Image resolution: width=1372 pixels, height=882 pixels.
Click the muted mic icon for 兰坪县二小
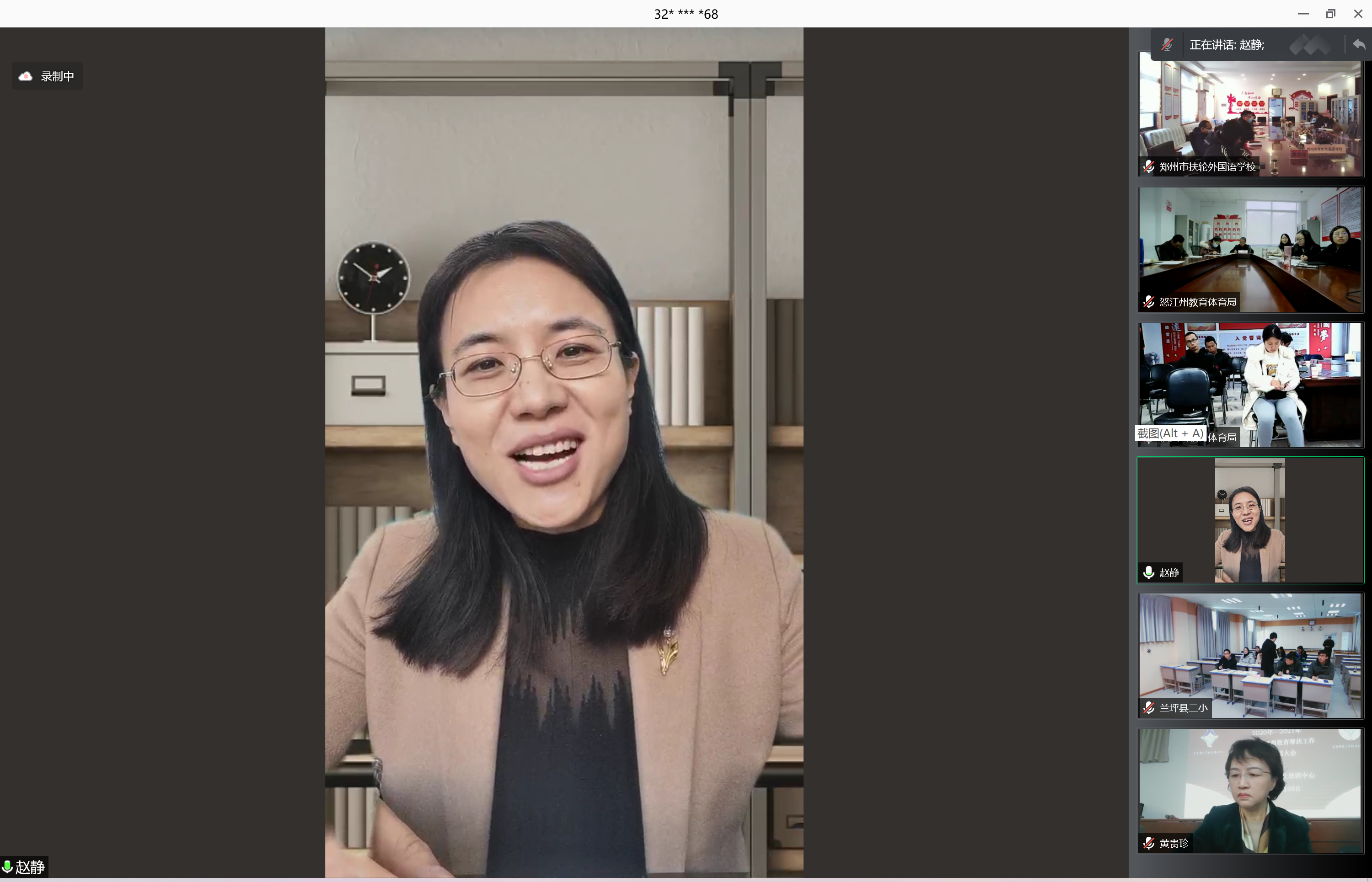point(1148,707)
